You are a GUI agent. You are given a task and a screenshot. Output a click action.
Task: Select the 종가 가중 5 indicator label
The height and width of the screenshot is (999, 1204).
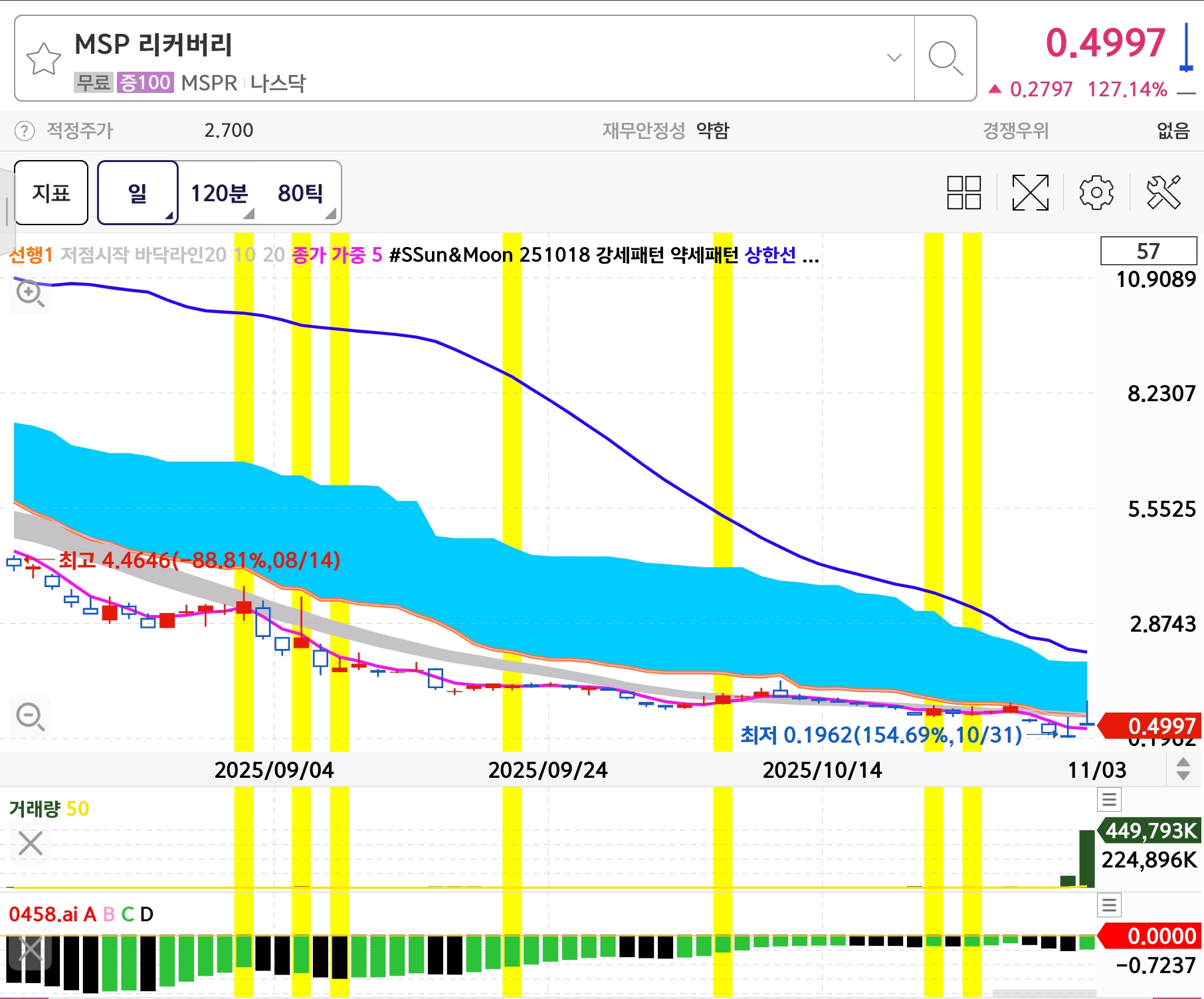click(337, 254)
